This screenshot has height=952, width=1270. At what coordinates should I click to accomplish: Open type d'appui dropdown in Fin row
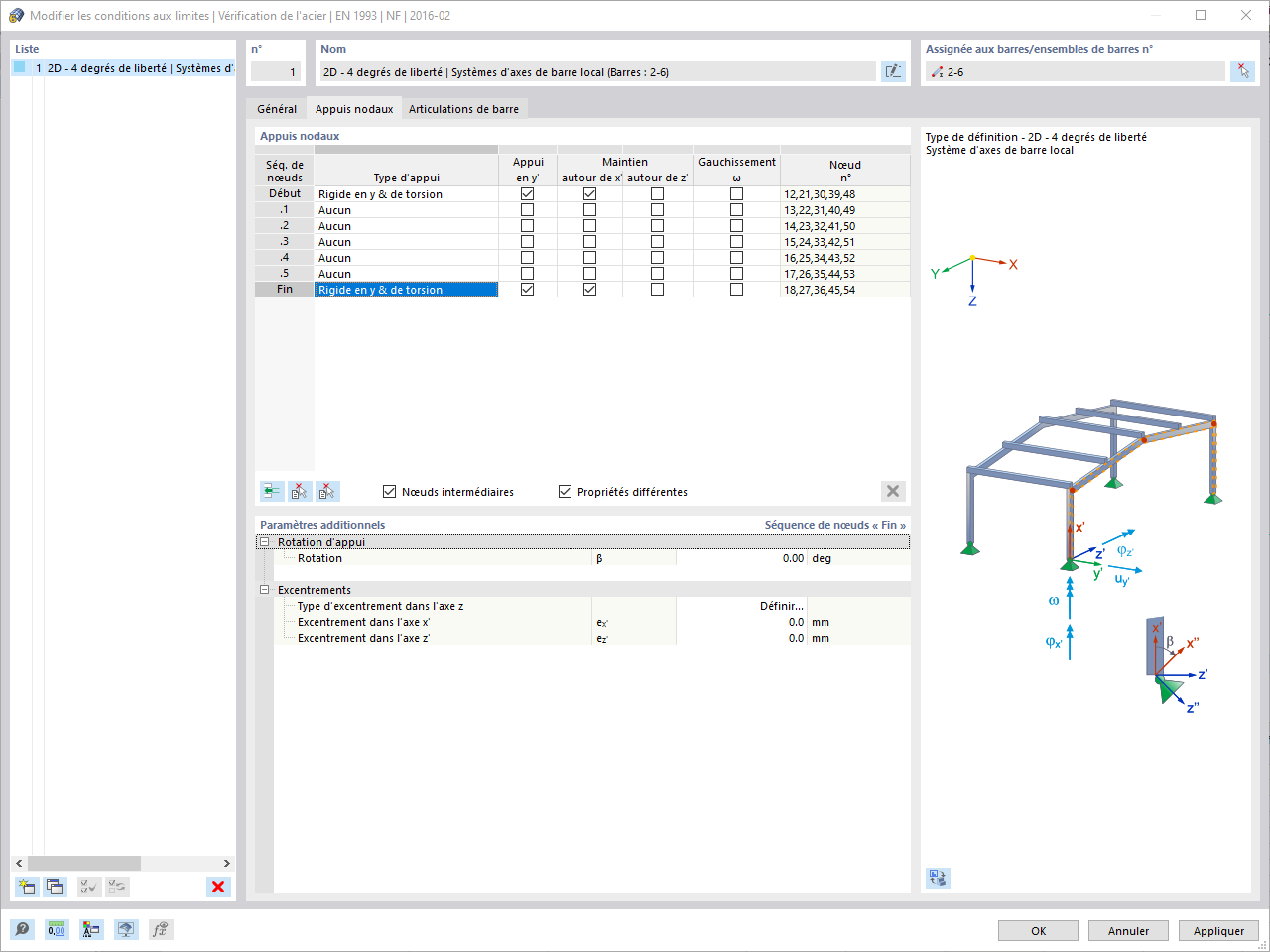coord(406,290)
